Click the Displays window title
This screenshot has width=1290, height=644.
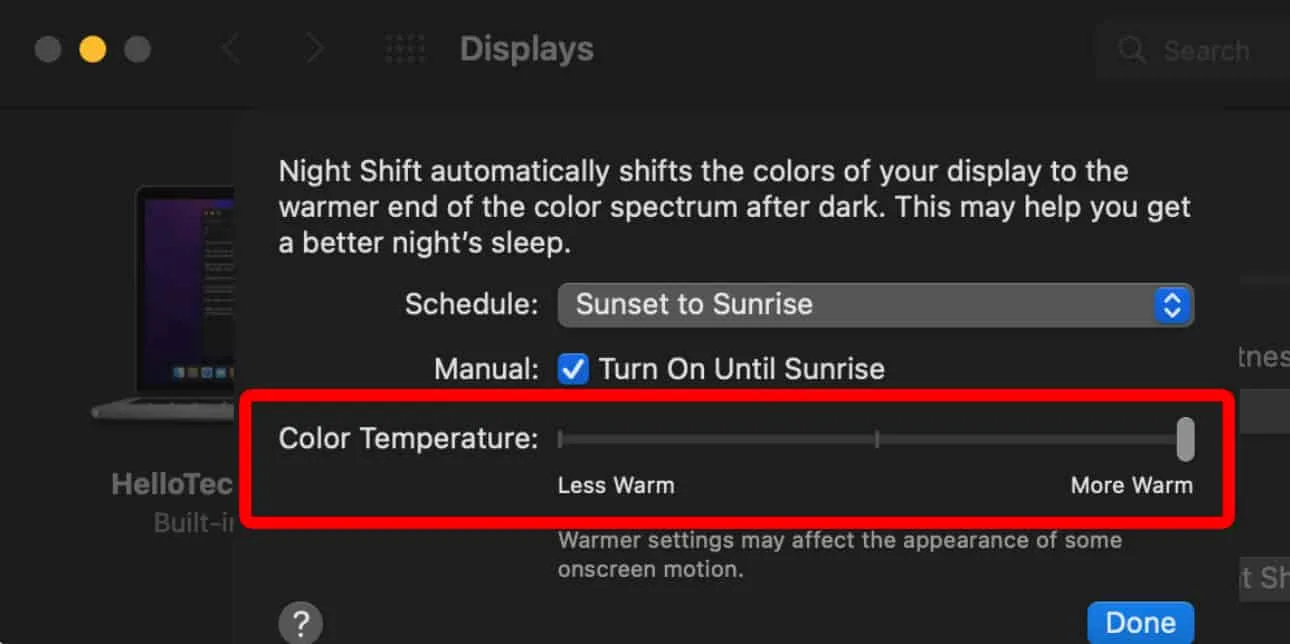[527, 49]
